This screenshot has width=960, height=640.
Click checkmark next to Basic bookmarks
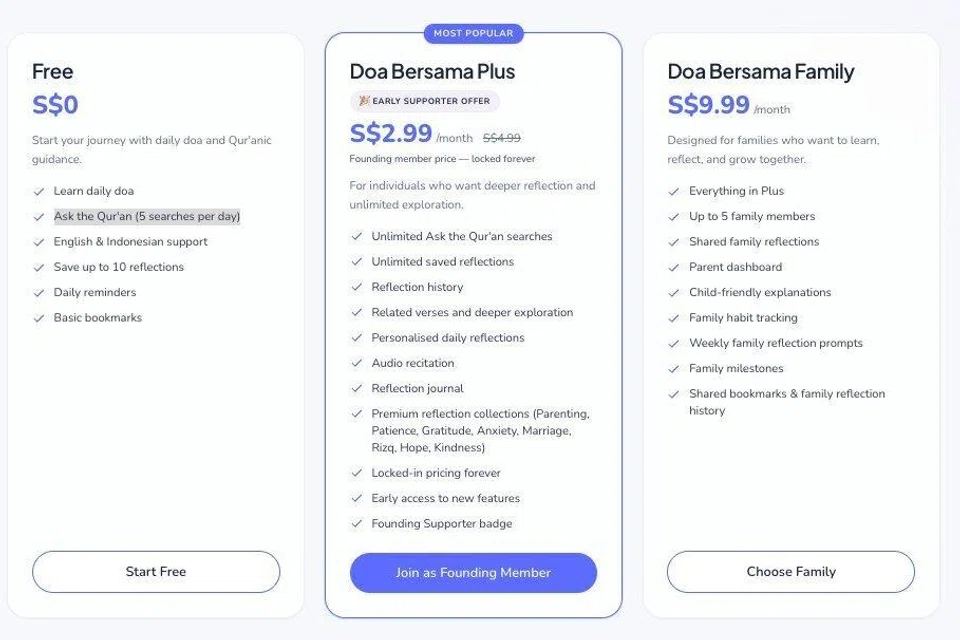(39, 318)
